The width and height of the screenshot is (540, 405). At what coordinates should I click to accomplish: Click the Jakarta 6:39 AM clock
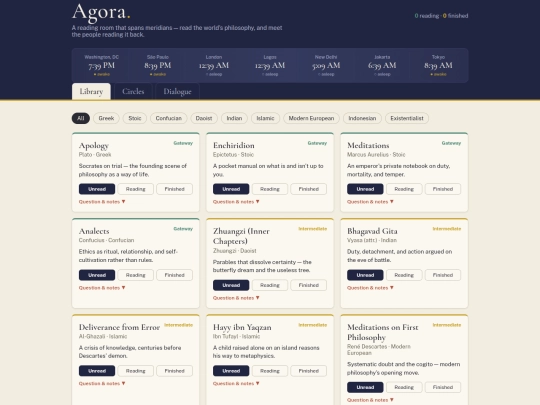(x=382, y=65)
